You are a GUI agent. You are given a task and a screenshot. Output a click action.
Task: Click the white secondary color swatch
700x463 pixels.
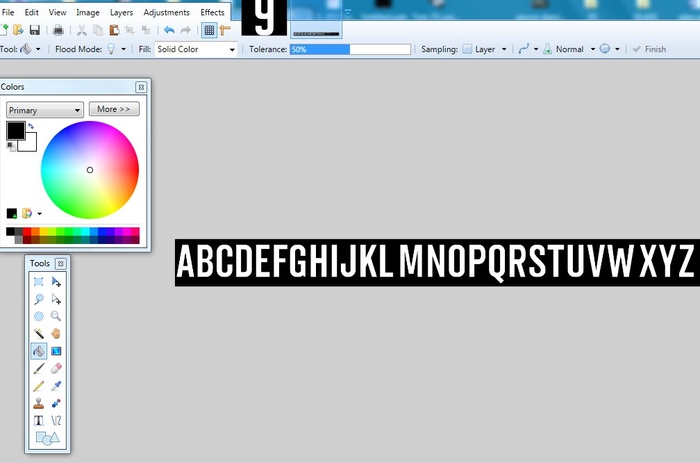[30, 144]
